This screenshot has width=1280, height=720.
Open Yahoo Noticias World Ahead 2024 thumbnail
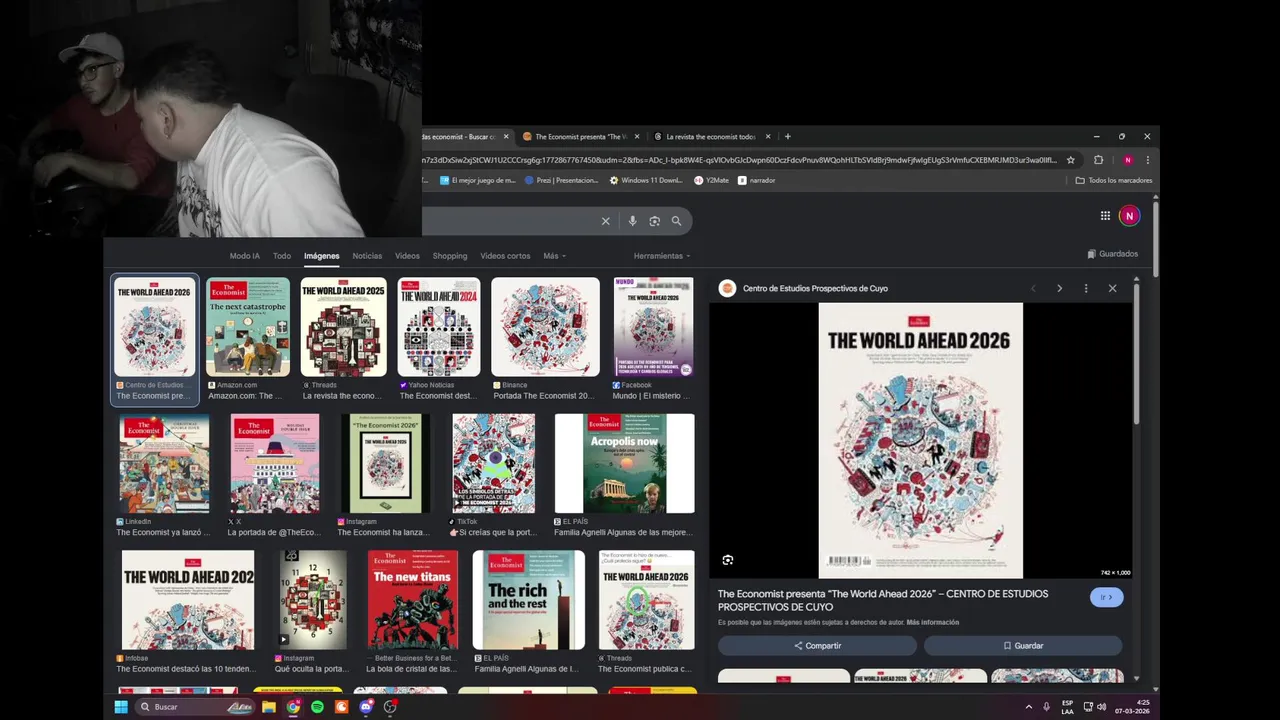[x=439, y=327]
